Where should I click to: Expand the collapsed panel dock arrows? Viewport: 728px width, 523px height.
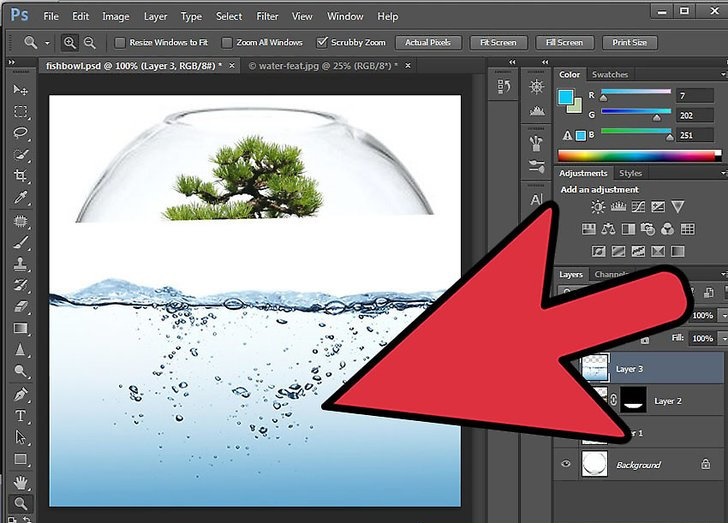(x=512, y=62)
